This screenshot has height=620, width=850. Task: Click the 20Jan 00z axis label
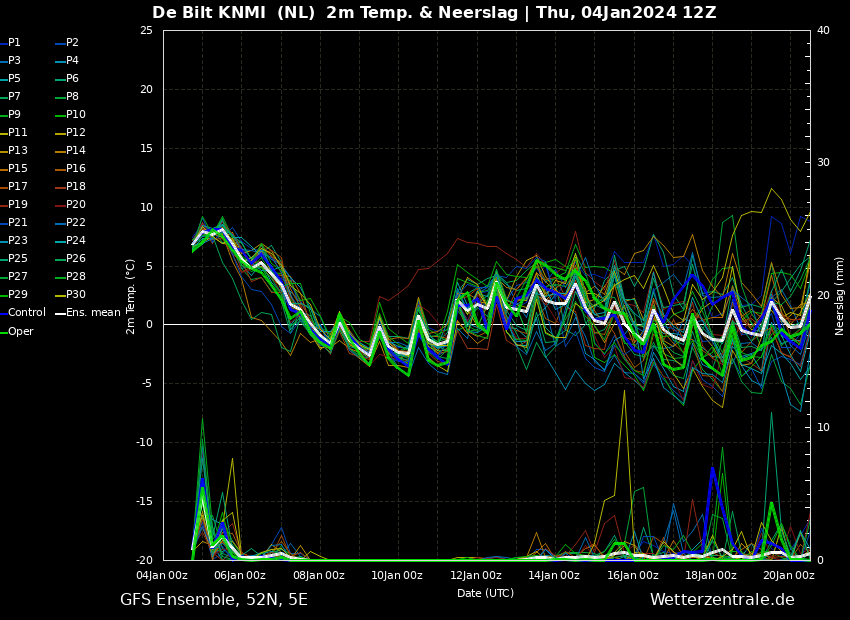click(789, 576)
